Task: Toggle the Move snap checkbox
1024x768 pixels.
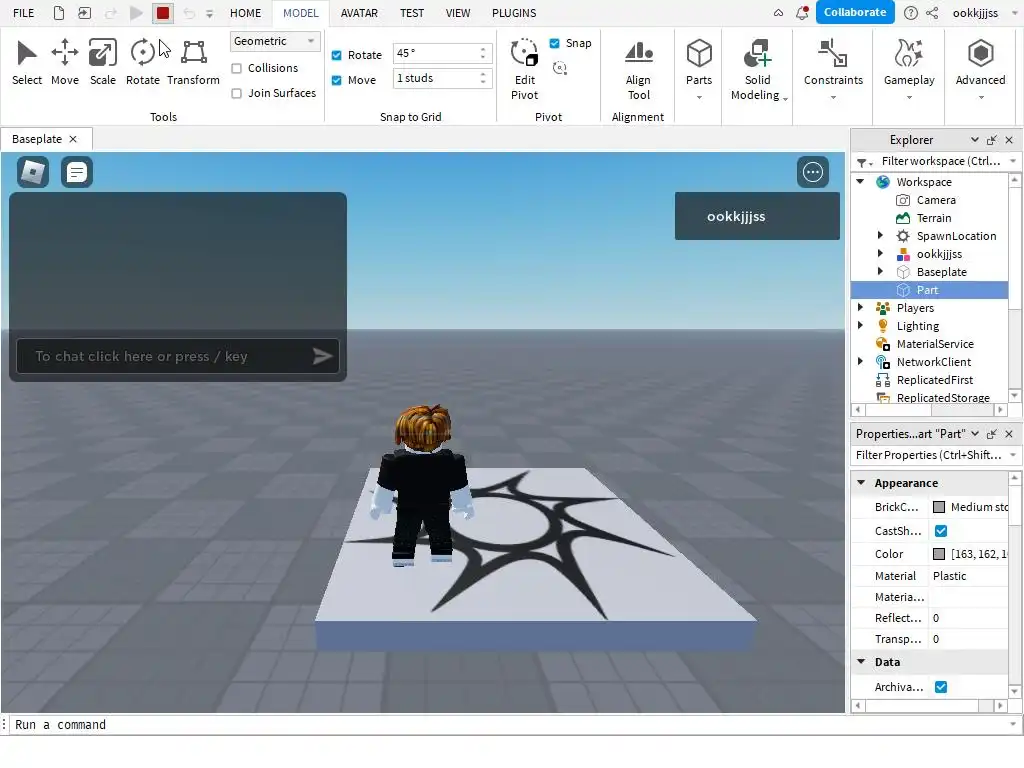Action: (x=336, y=80)
